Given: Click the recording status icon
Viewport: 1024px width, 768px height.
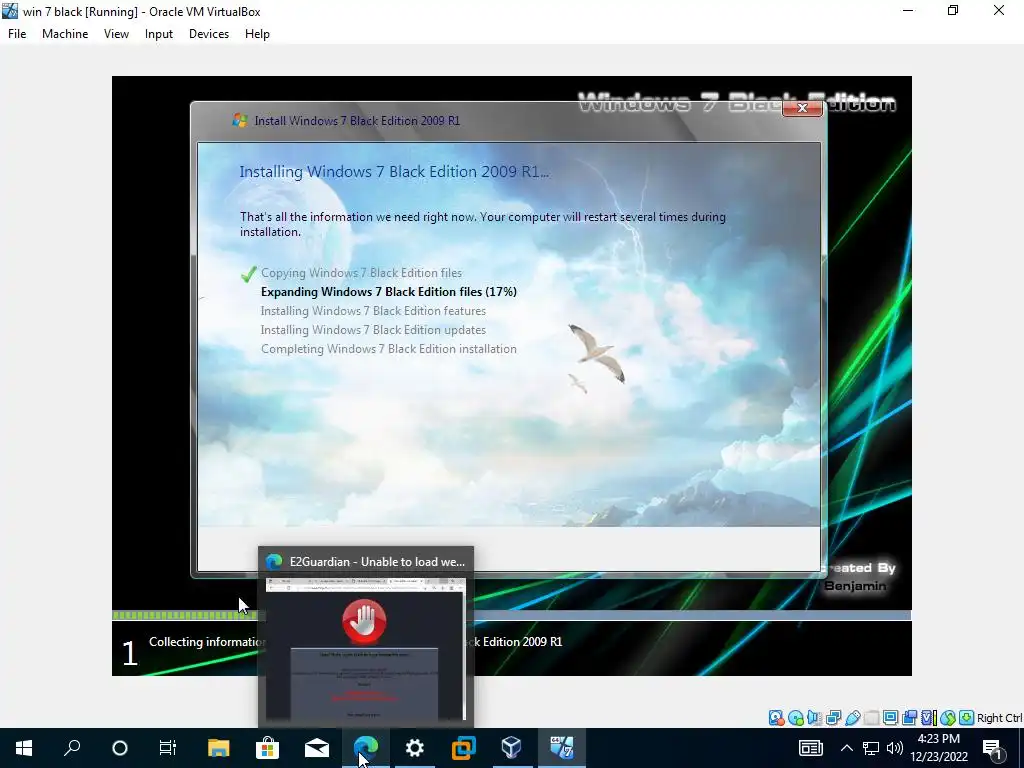Looking at the screenshot, I should (x=909, y=718).
